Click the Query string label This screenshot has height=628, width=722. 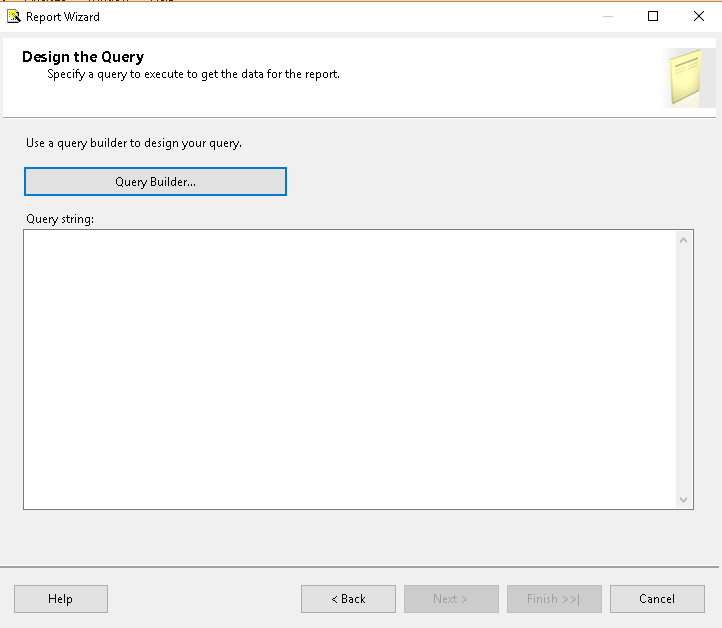[x=60, y=219]
